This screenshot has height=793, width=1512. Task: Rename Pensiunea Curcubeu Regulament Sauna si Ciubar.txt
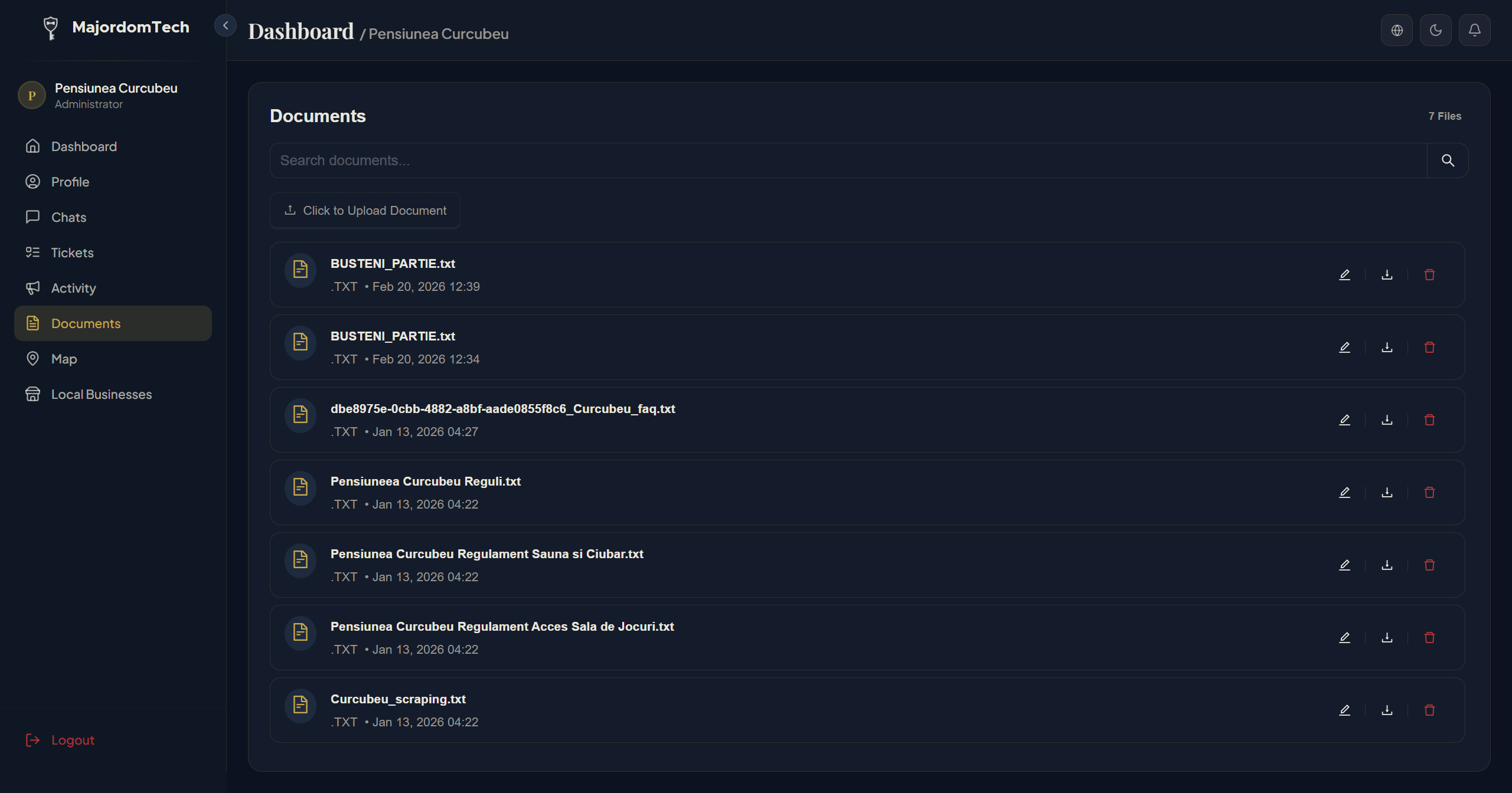pyautogui.click(x=1344, y=565)
